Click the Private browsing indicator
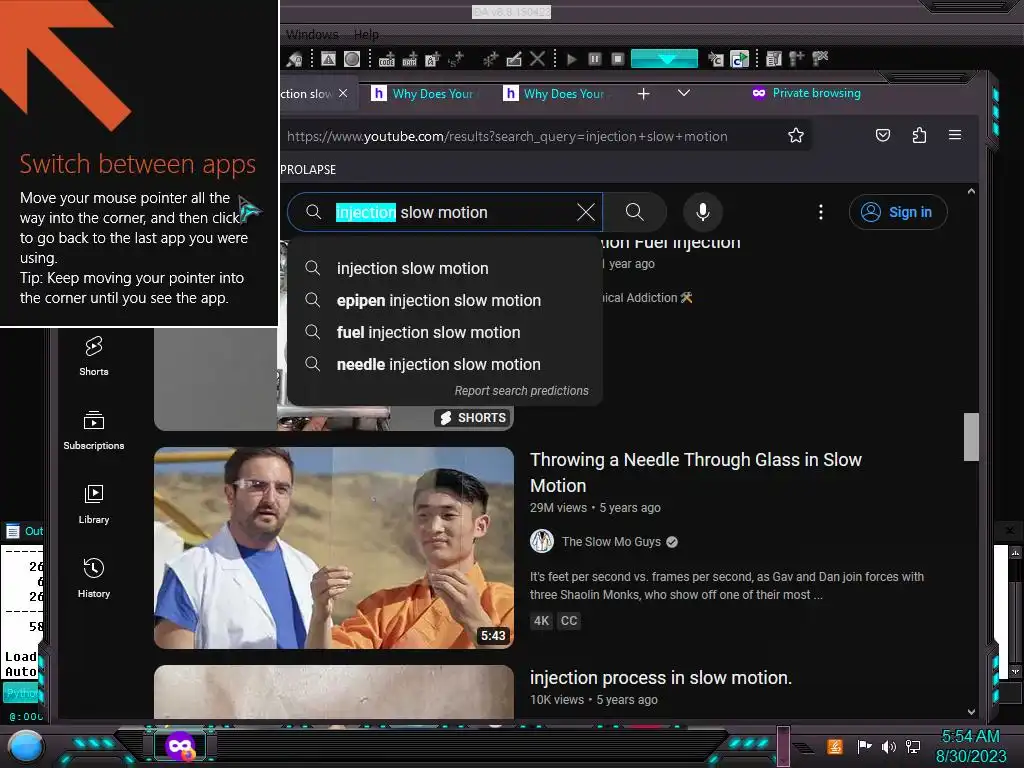1024x768 pixels. tap(806, 93)
